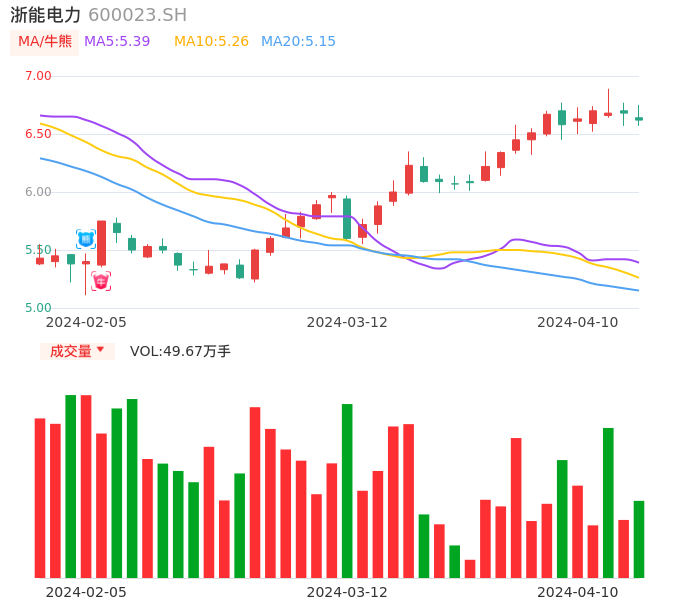Click the 6.50 price axis label
Viewport: 686px width, 606px height.
coord(38,134)
